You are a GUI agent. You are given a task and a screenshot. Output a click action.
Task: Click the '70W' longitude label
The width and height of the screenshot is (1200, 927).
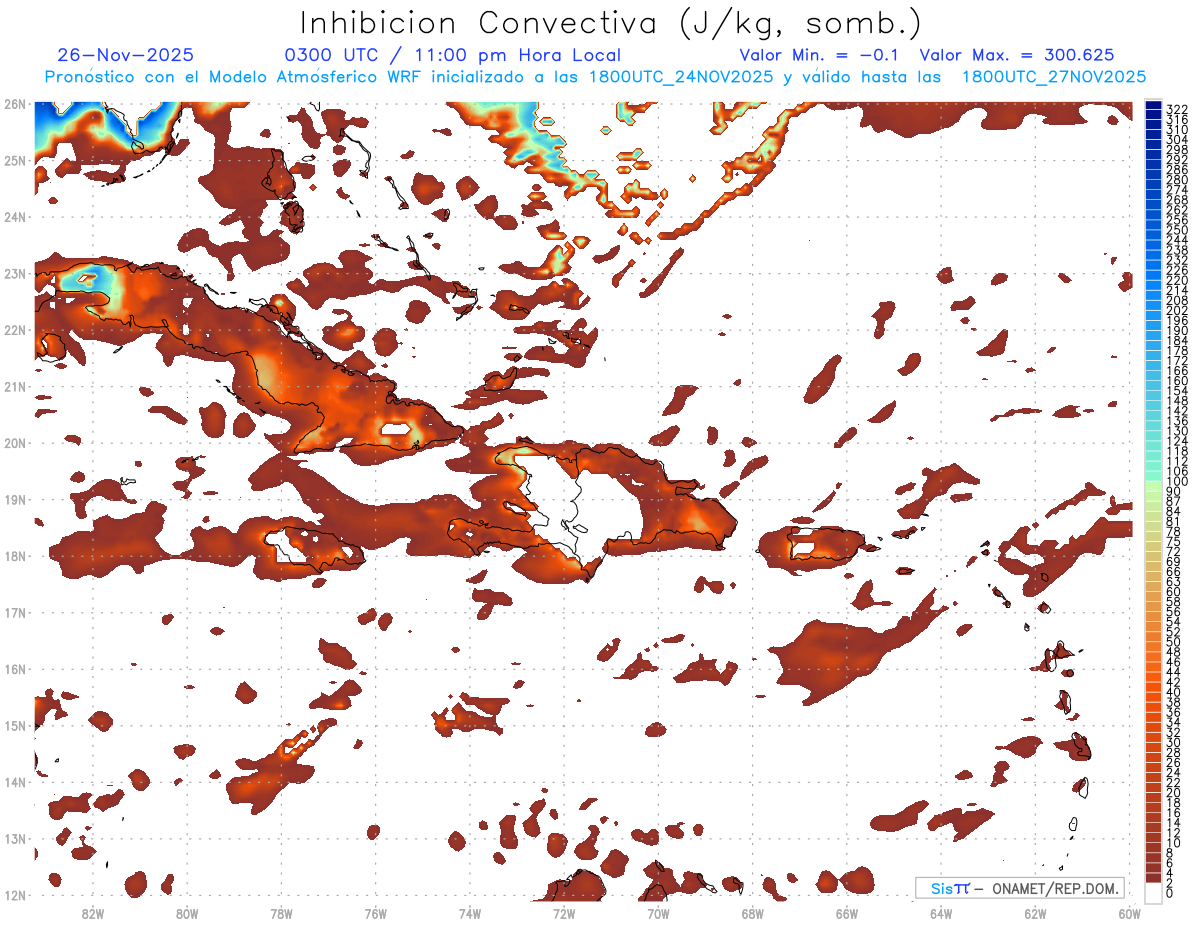point(658,913)
